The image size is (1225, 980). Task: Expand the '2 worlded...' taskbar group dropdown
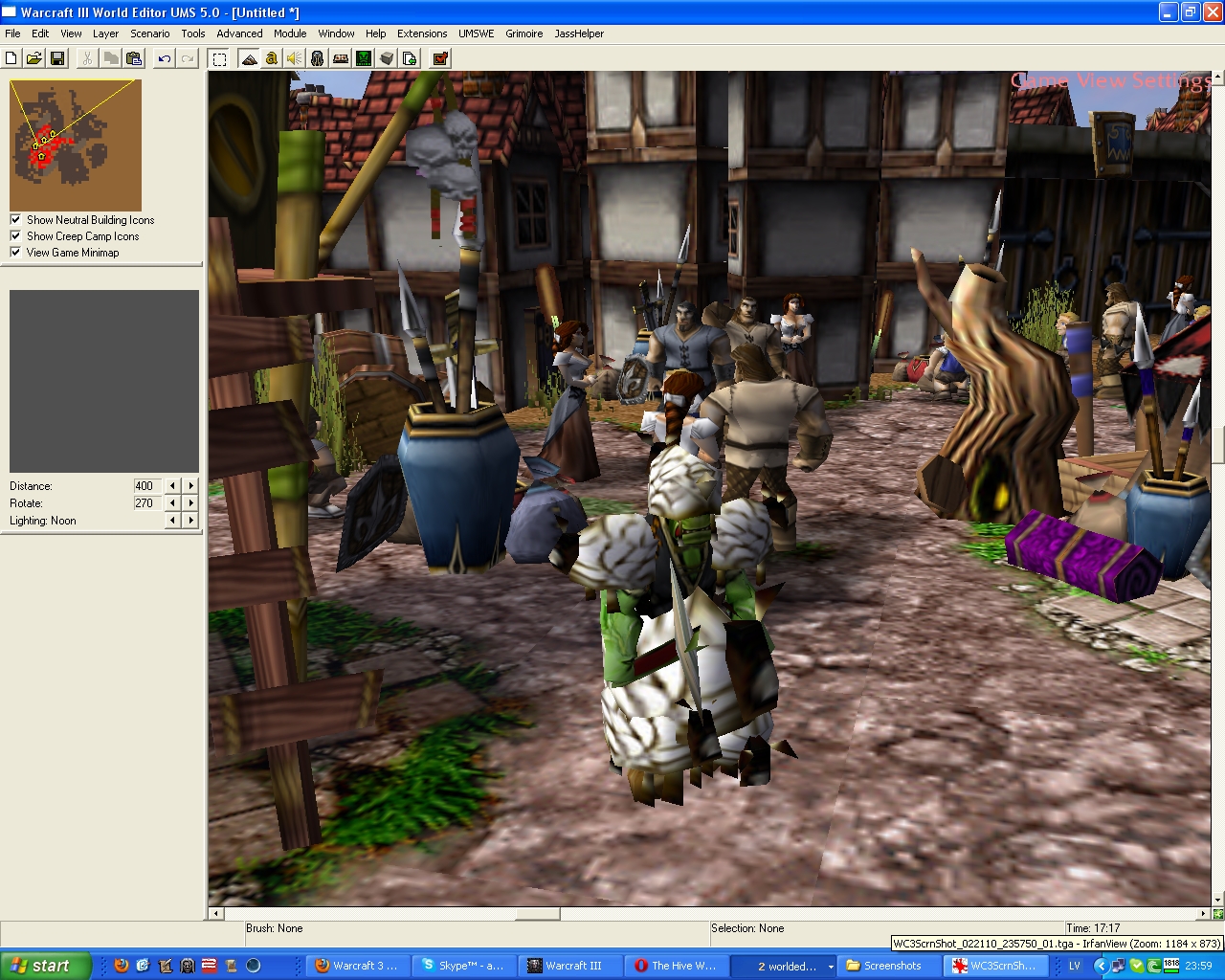pyautogui.click(x=831, y=967)
